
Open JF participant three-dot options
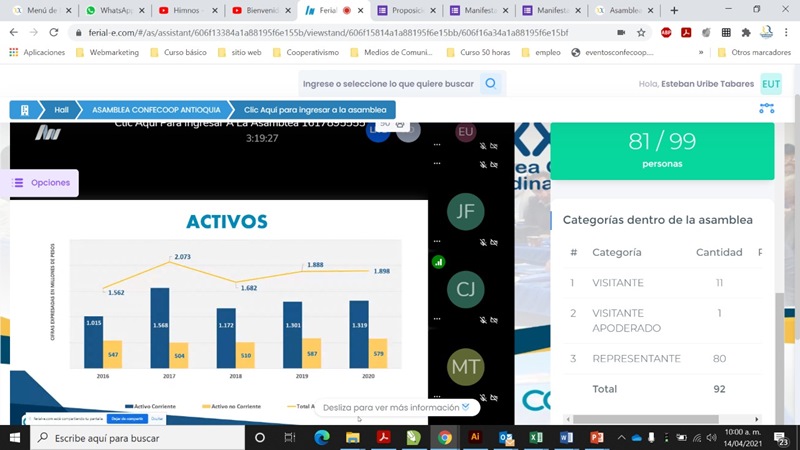[437, 241]
